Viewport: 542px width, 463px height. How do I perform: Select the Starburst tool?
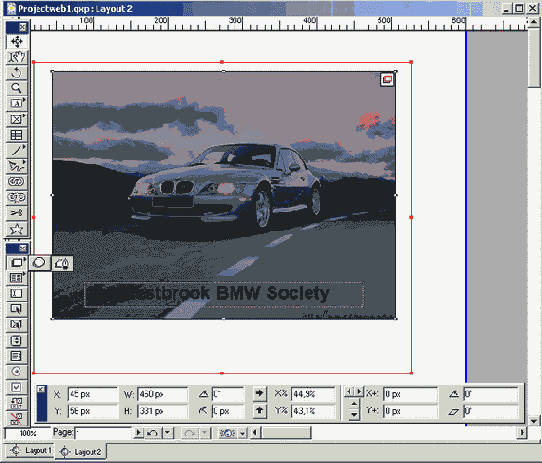[x=16, y=229]
